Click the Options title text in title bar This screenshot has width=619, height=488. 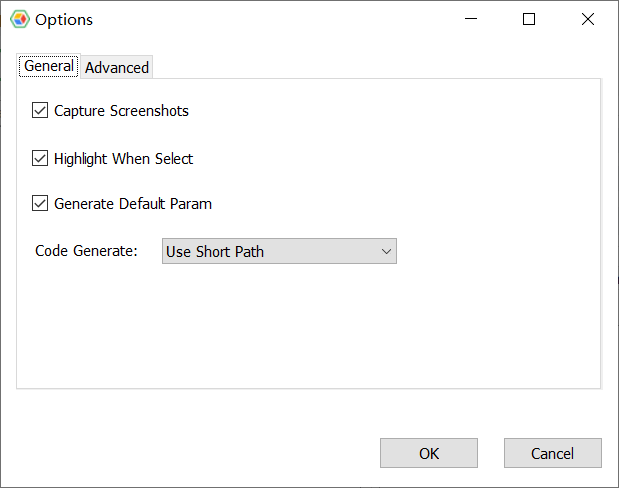[64, 20]
